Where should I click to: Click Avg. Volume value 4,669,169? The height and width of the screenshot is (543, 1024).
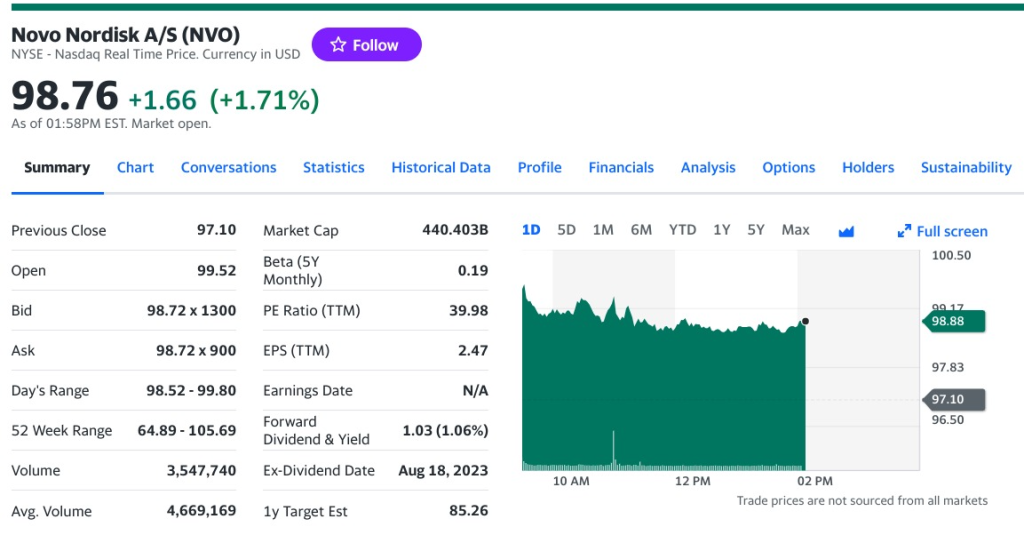pyautogui.click(x=201, y=510)
